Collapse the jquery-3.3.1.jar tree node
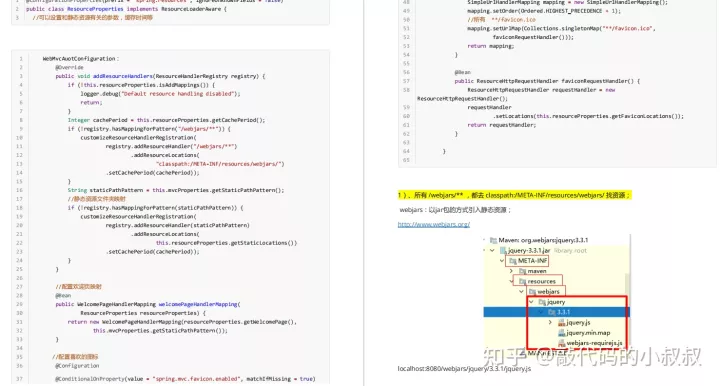 (492, 251)
